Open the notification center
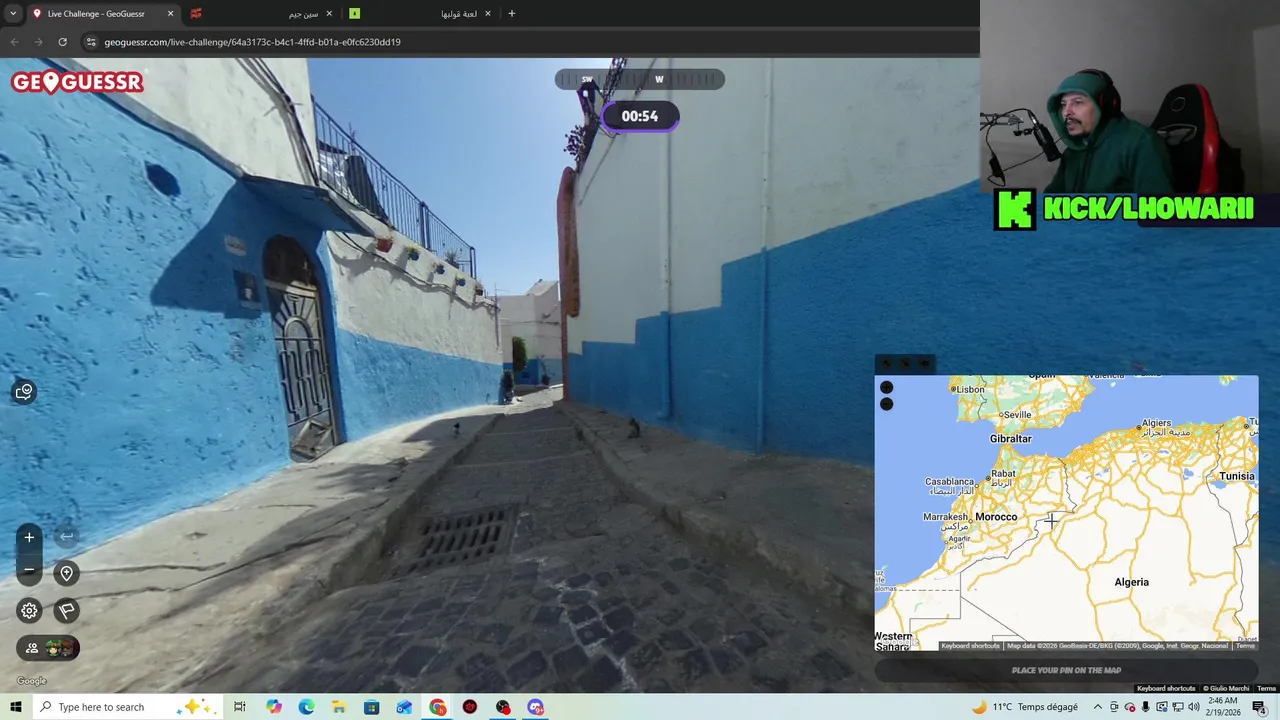 (1259, 707)
